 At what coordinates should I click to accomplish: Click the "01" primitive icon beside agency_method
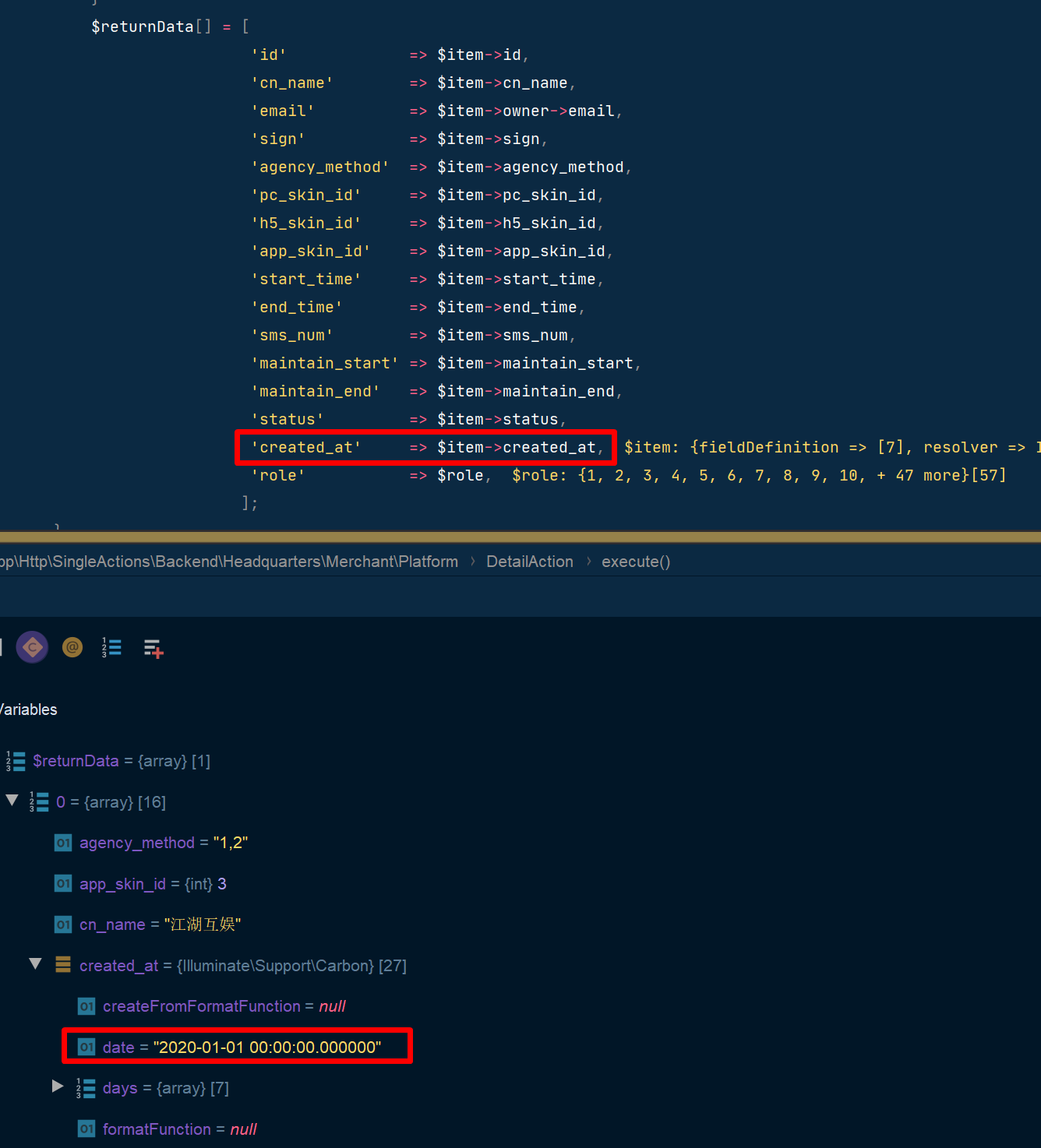[62, 843]
